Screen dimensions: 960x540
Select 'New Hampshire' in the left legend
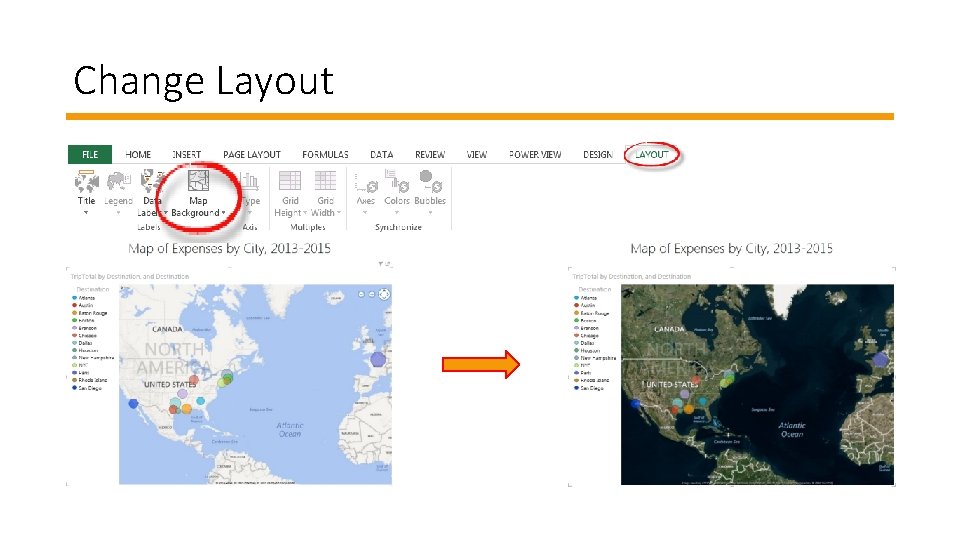96,358
